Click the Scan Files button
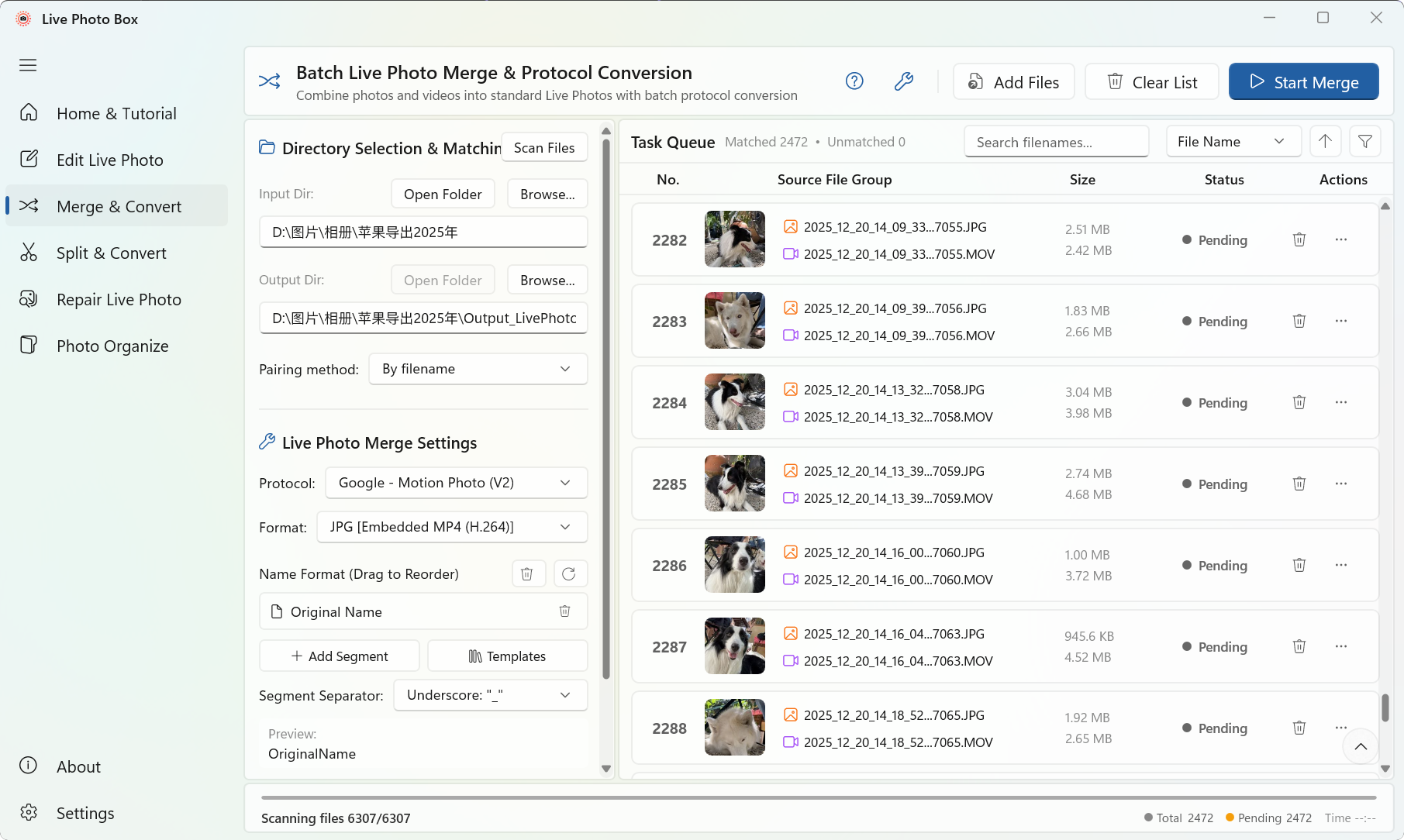Screen dimensions: 1404x840 544,147
